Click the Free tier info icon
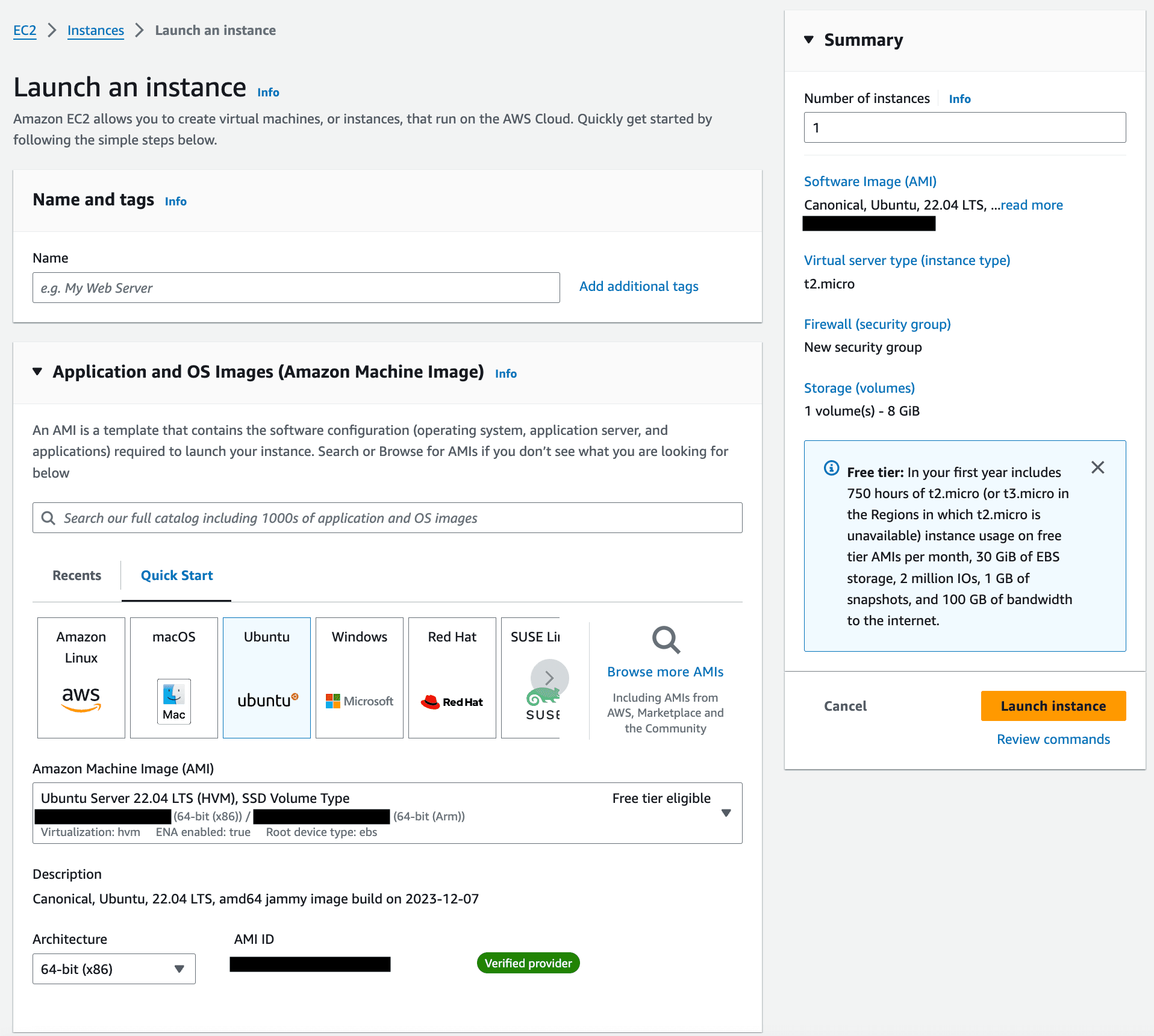This screenshot has height=1036, width=1154. 831,468
